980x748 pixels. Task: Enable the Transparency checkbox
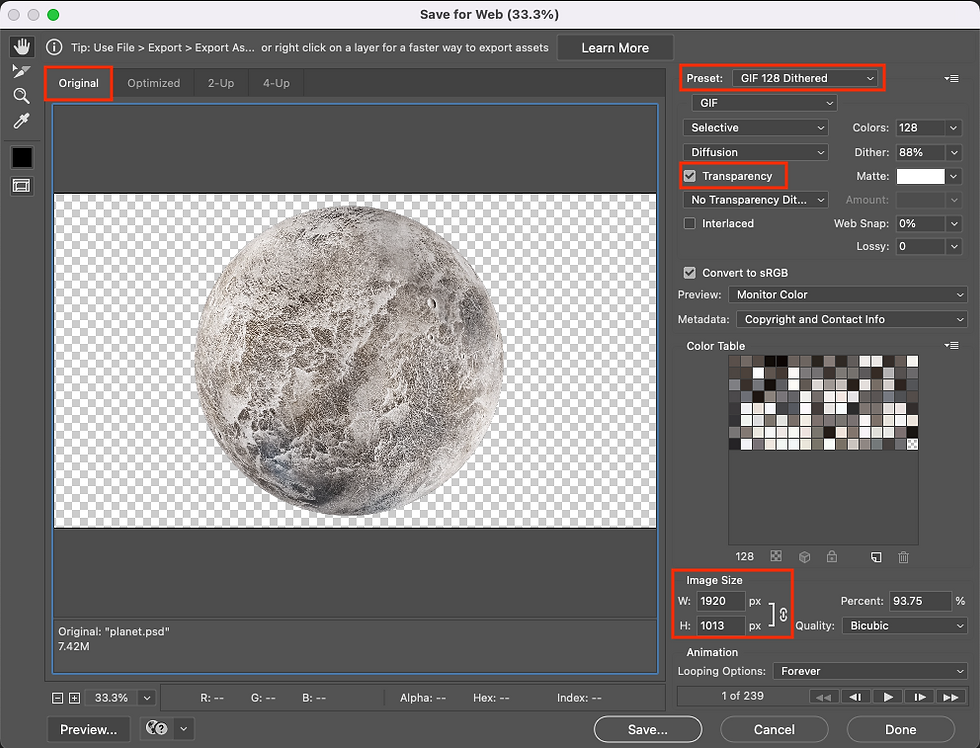[689, 175]
